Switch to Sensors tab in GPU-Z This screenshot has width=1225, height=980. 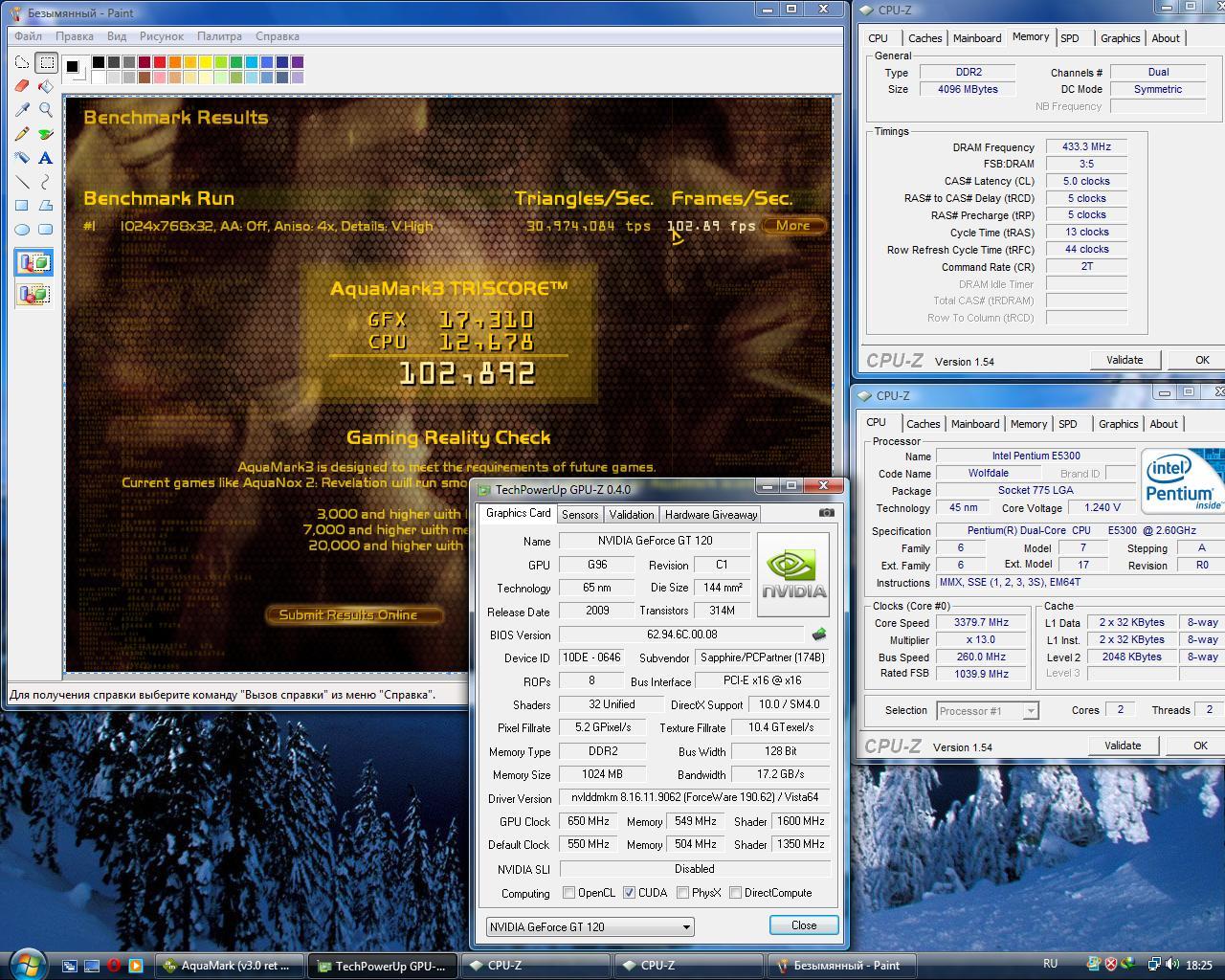click(x=580, y=515)
